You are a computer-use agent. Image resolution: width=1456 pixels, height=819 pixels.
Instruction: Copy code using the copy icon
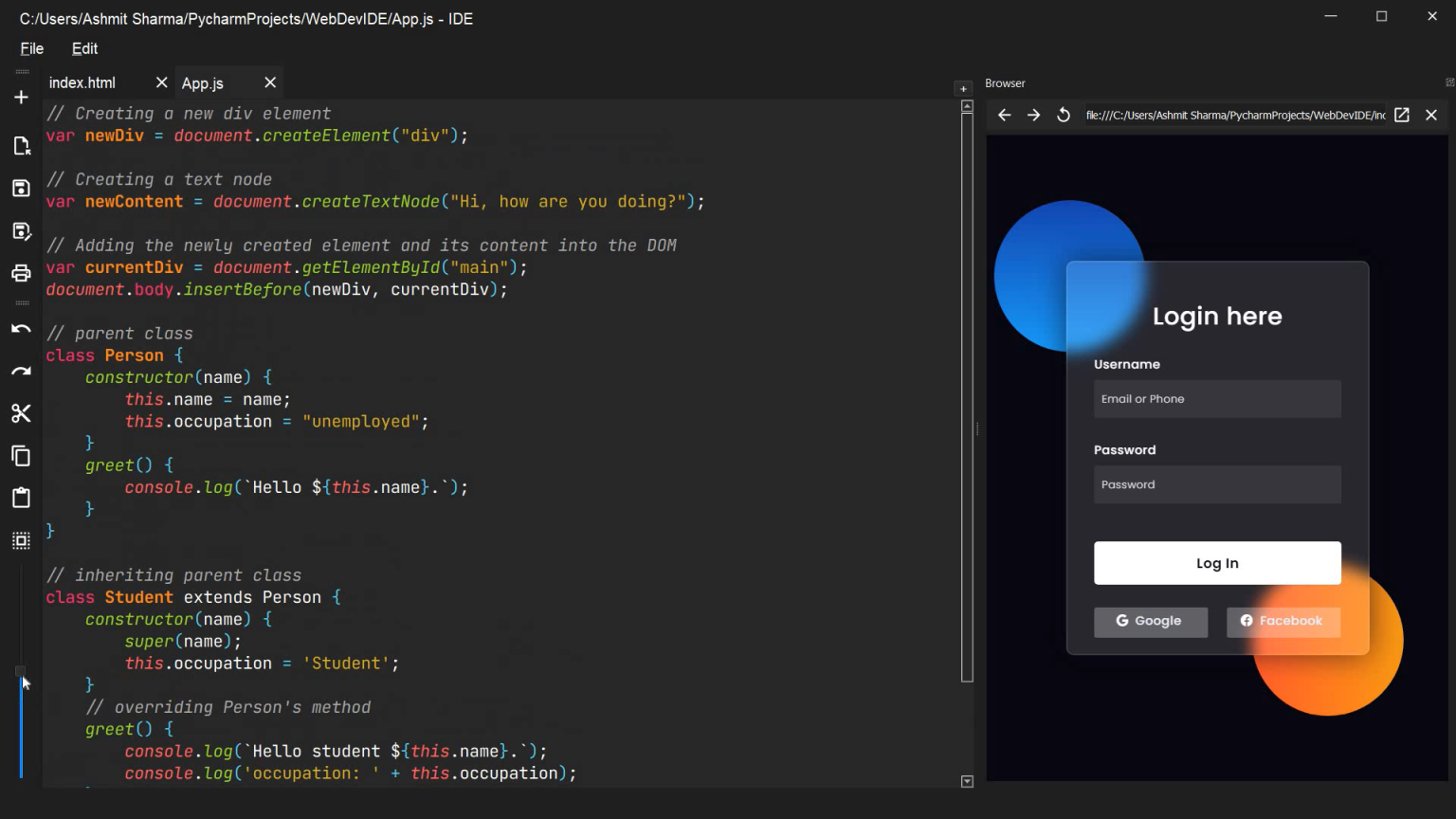tap(21, 456)
